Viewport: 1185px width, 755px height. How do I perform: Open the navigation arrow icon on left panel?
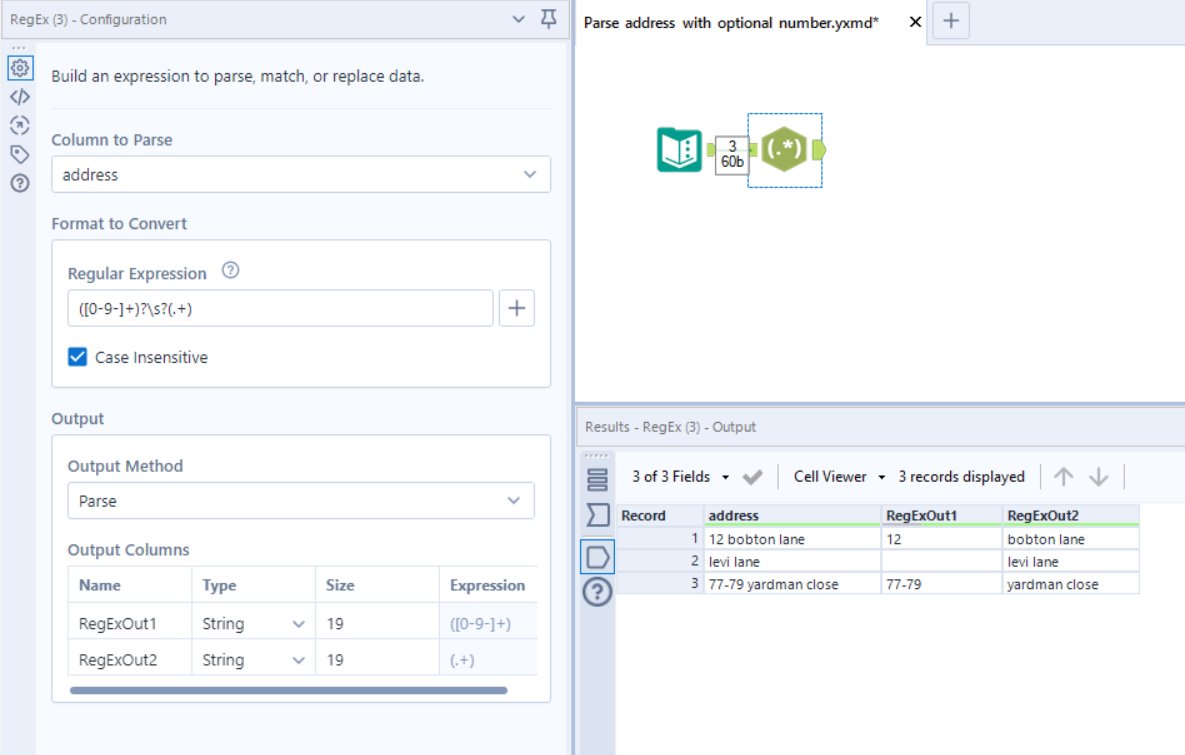click(20, 125)
